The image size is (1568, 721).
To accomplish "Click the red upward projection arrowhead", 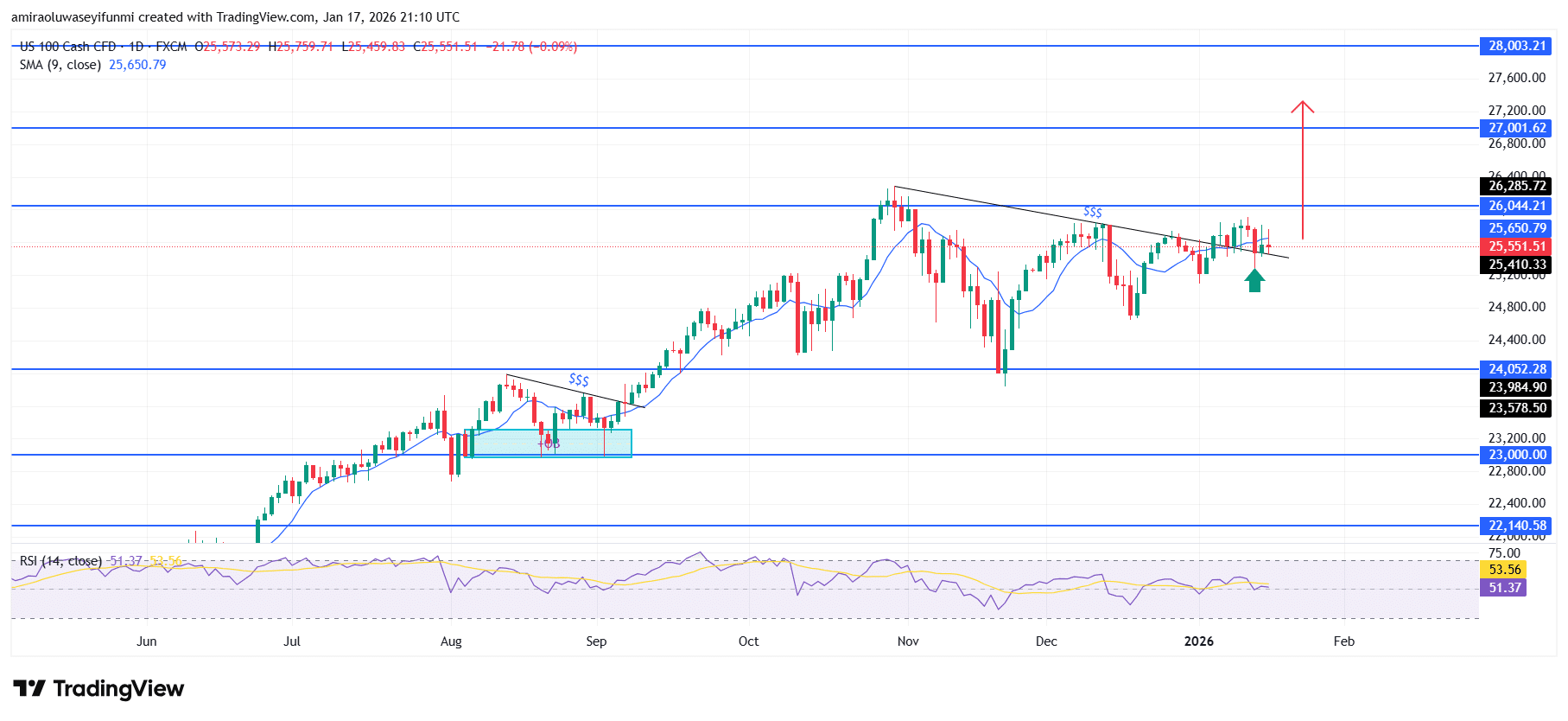I will pyautogui.click(x=1302, y=107).
